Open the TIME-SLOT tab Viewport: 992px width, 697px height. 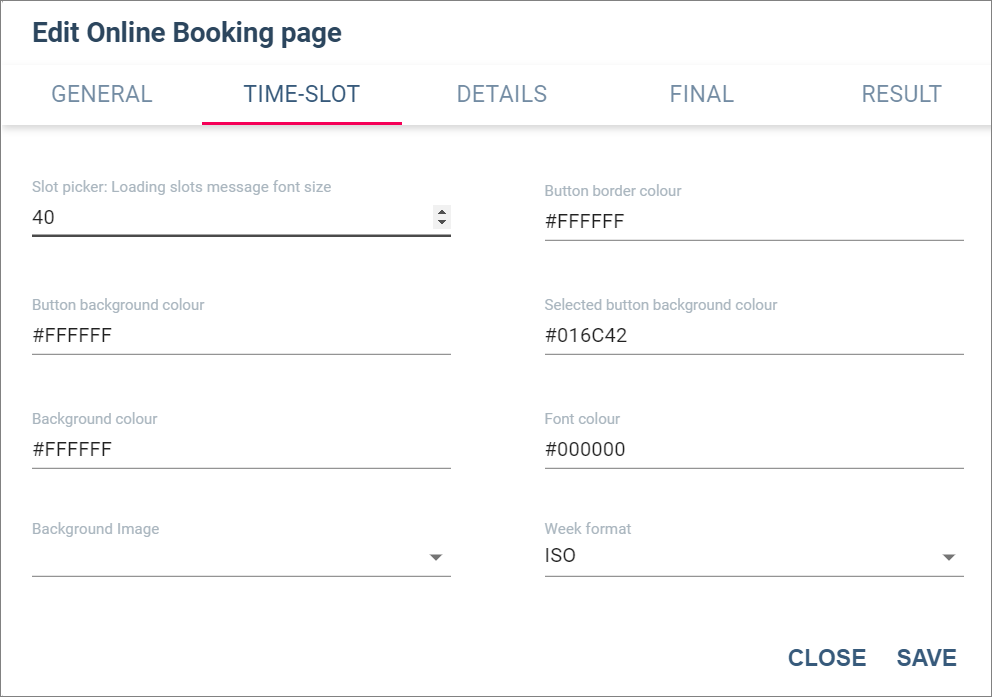[x=302, y=94]
